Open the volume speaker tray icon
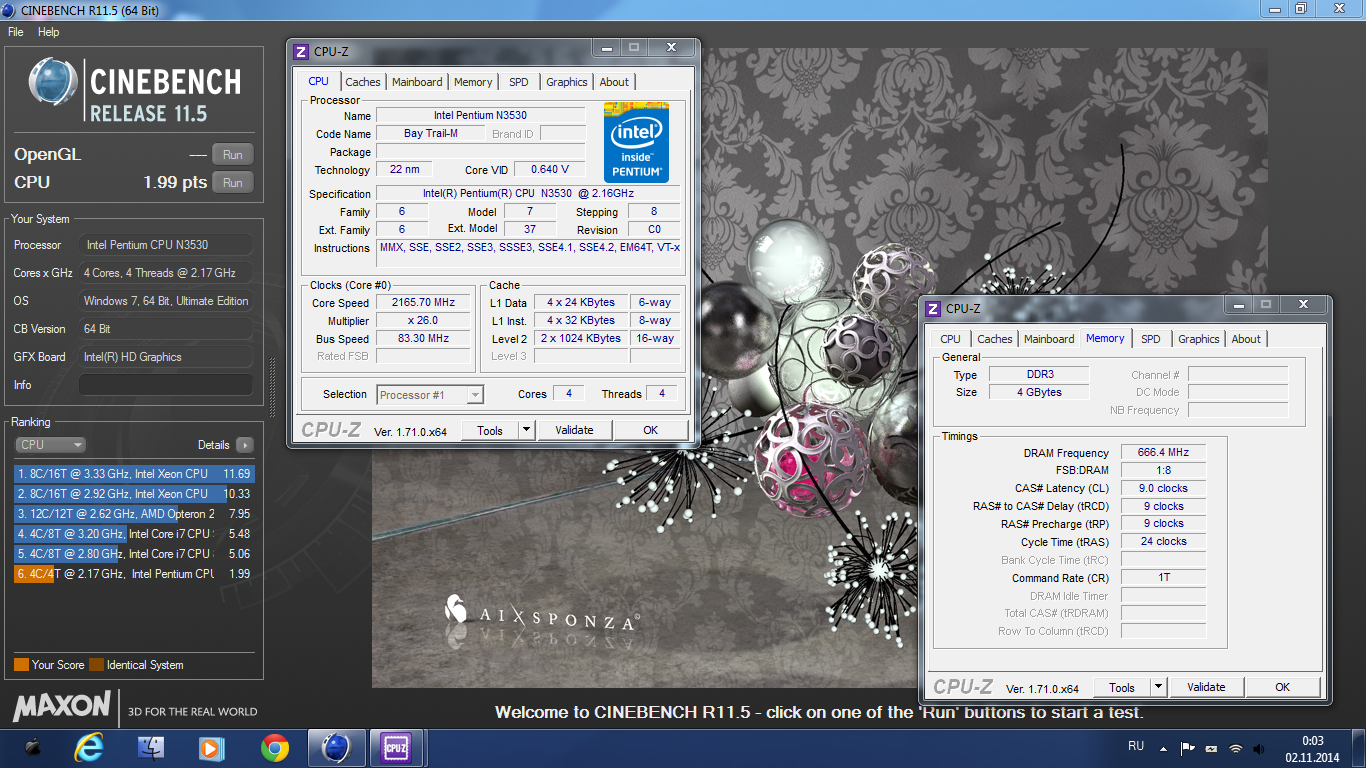 tap(1260, 748)
